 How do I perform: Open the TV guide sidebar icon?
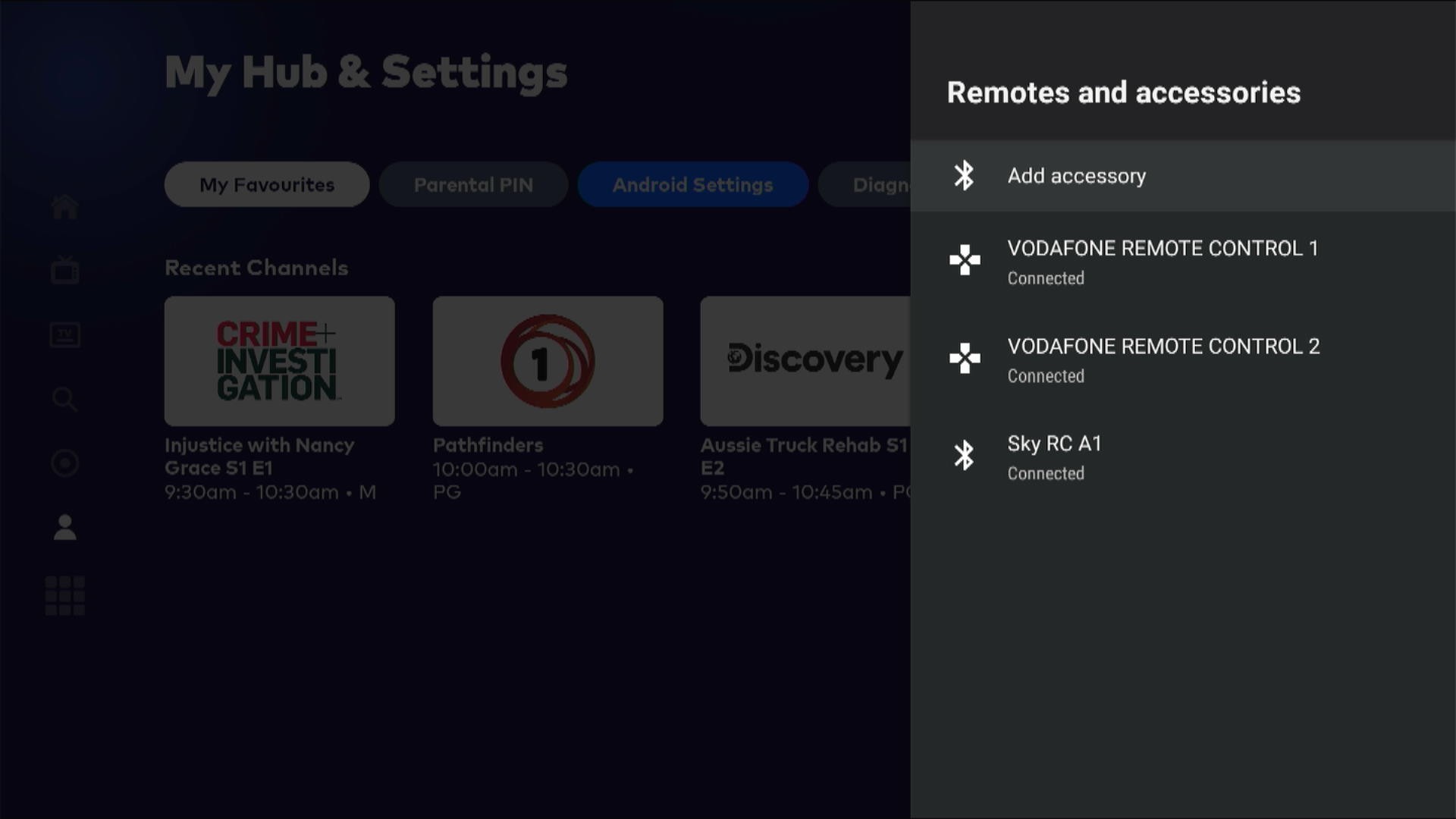pos(64,334)
